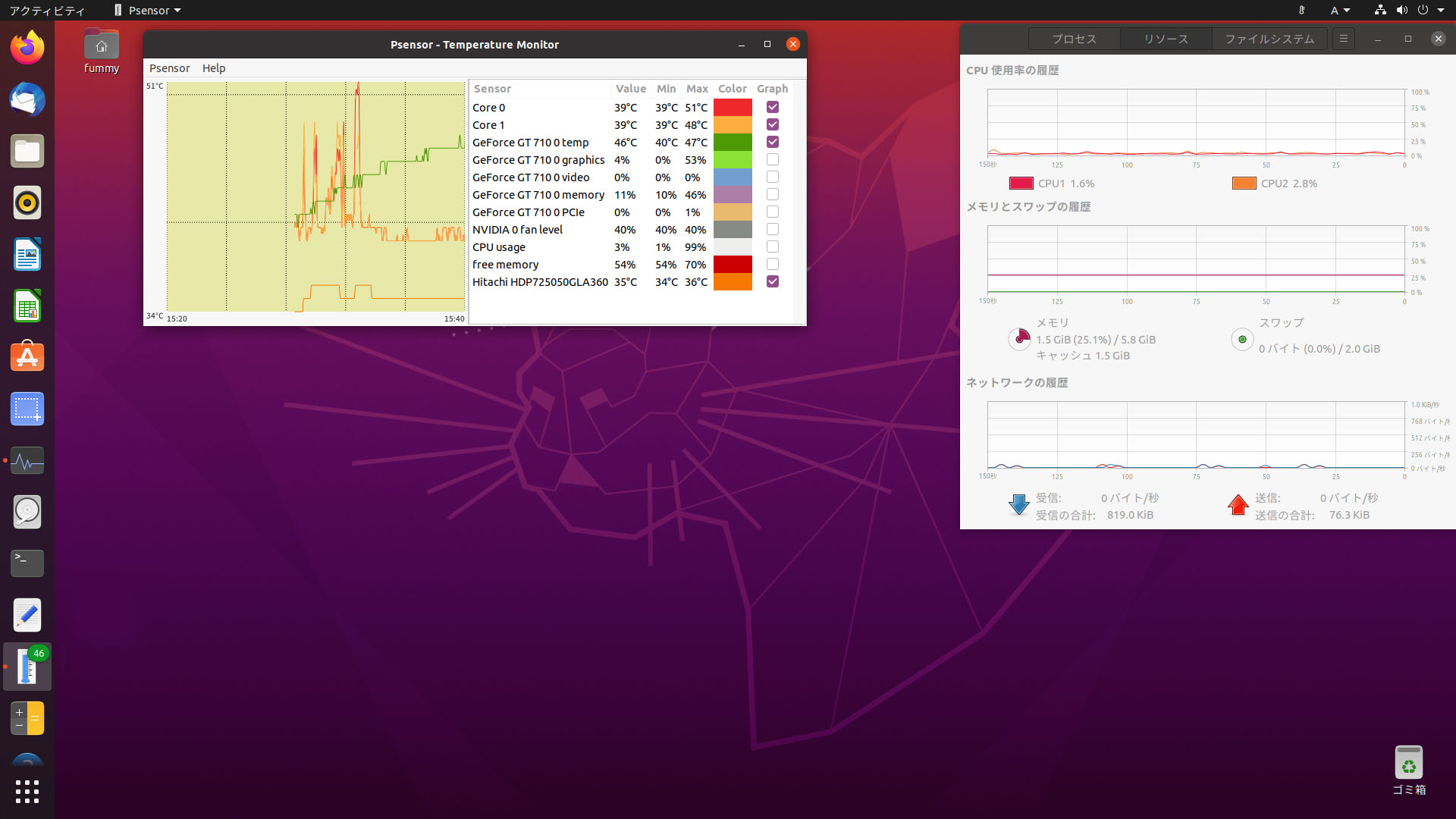Open System Monitor hamburger menu
Viewport: 1456px width, 819px height.
click(x=1344, y=39)
